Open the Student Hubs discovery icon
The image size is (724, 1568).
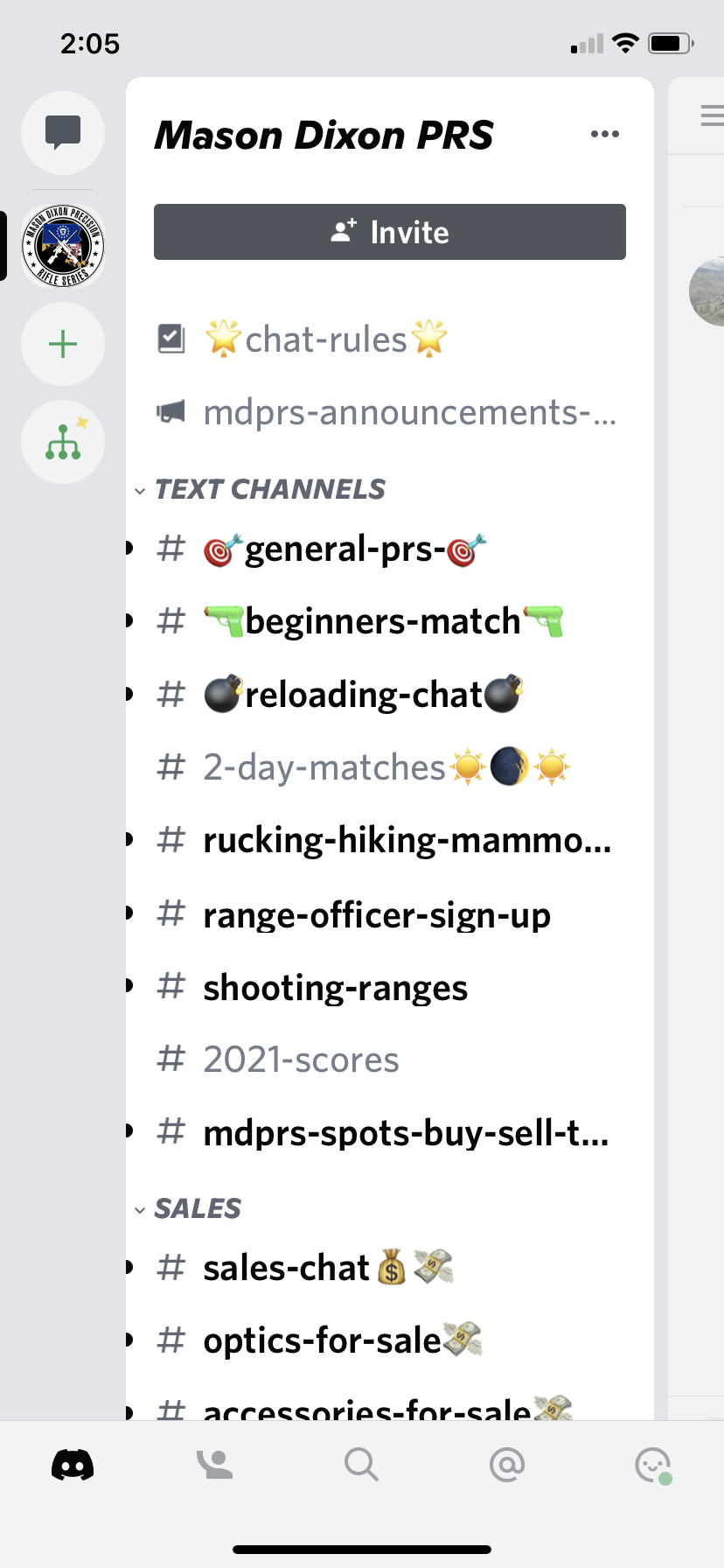pyautogui.click(x=63, y=442)
